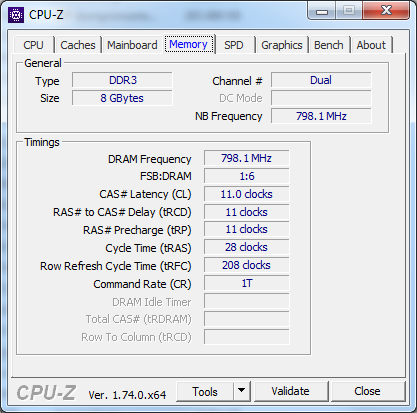Click the 'RAS# to CAS# Delay (tRCD)' label
417x413 pixels.
coord(122,212)
